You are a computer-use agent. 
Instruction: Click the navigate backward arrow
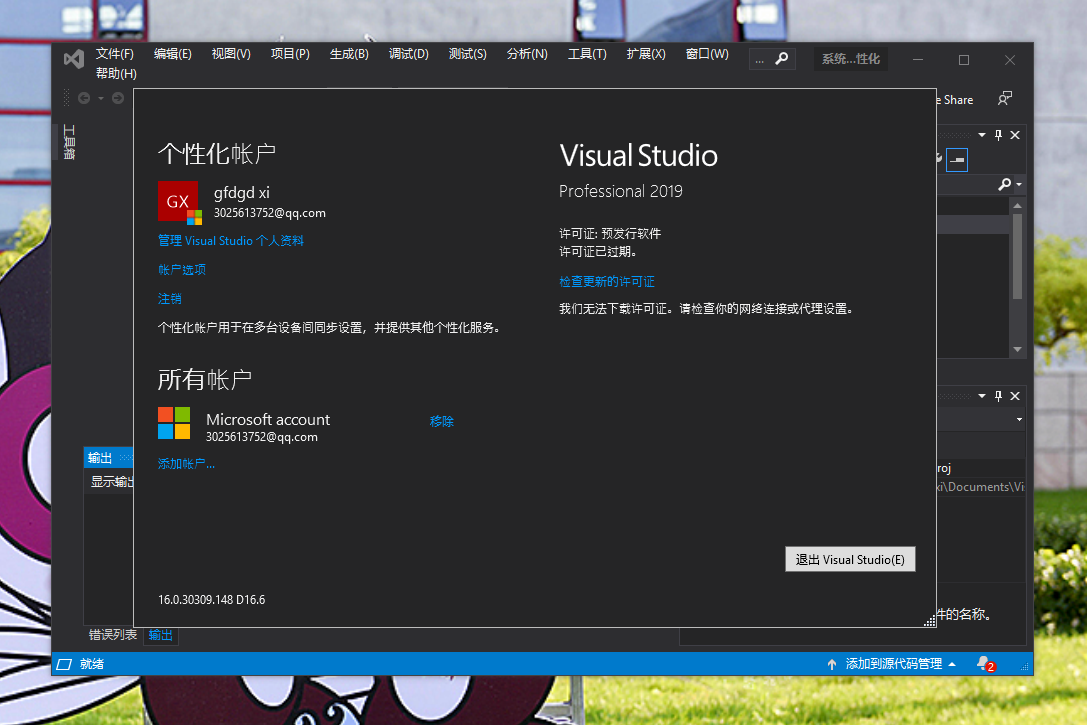click(83, 98)
